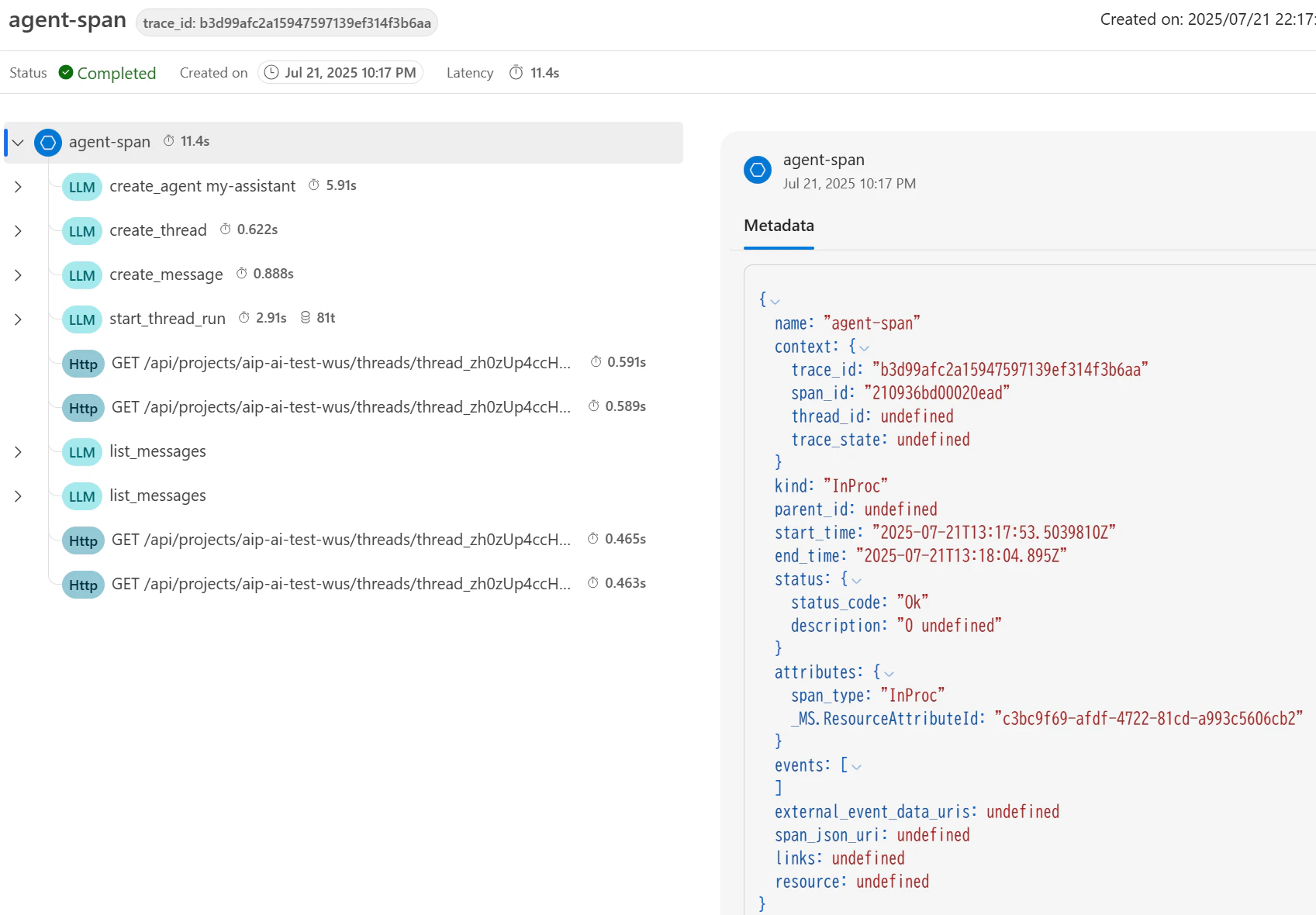Click the kind "InProc" value
Viewport: 1316px width, 915px height.
[x=855, y=486]
